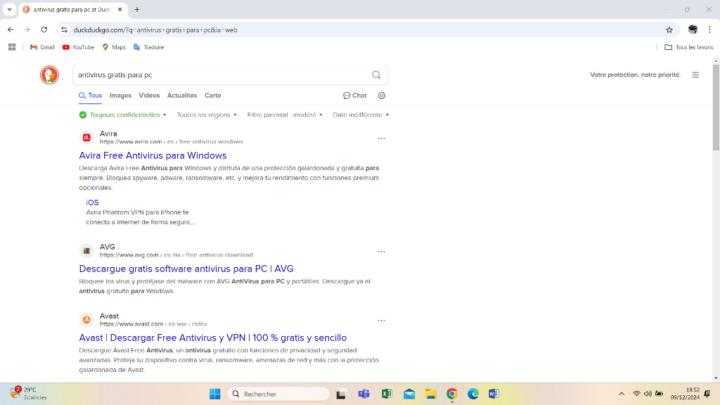Click Votre protection, notre priorité text
Screen dimensions: 720x405
[x=635, y=75]
